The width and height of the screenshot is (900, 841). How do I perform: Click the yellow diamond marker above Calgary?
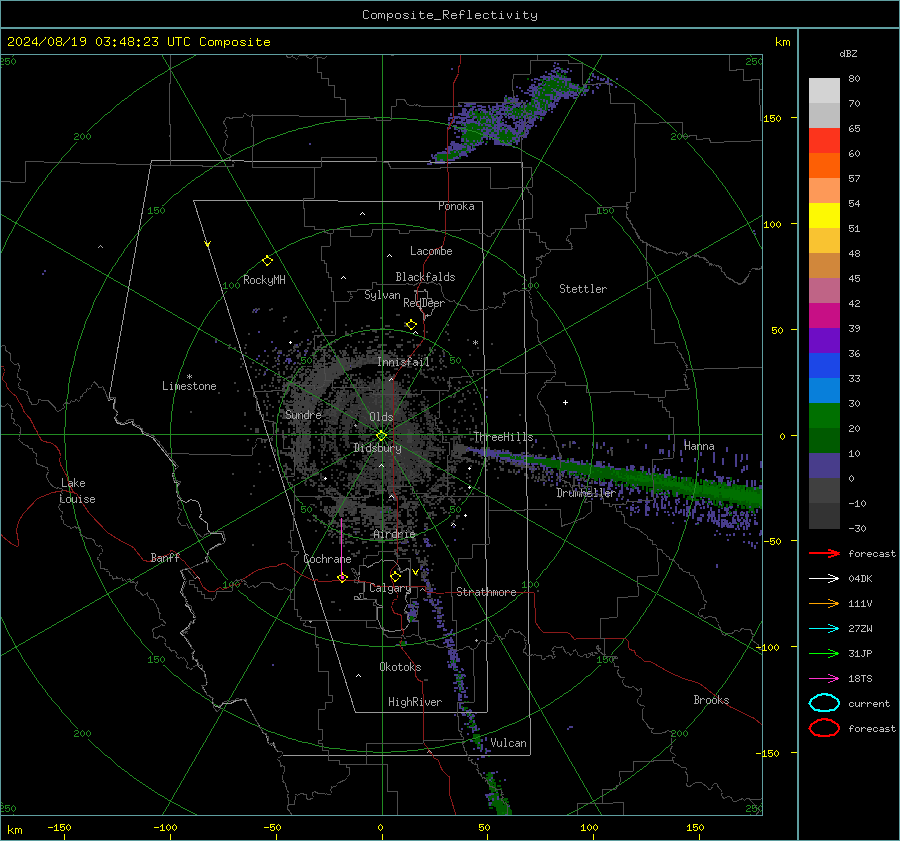pyautogui.click(x=395, y=576)
